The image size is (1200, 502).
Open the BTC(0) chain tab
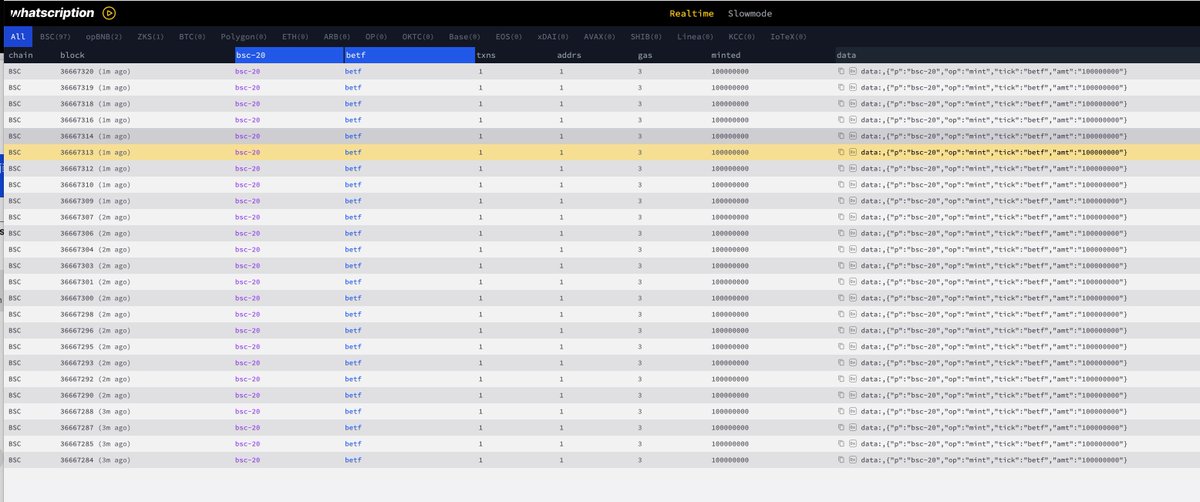pyautogui.click(x=194, y=36)
